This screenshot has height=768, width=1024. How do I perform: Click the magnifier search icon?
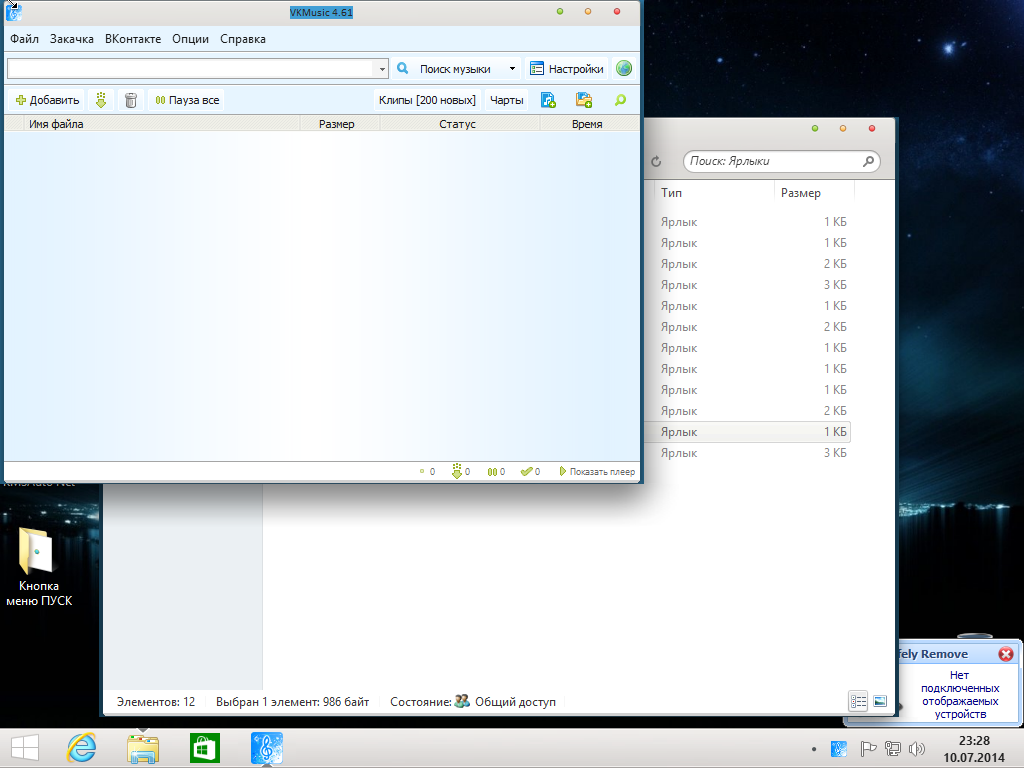click(403, 68)
